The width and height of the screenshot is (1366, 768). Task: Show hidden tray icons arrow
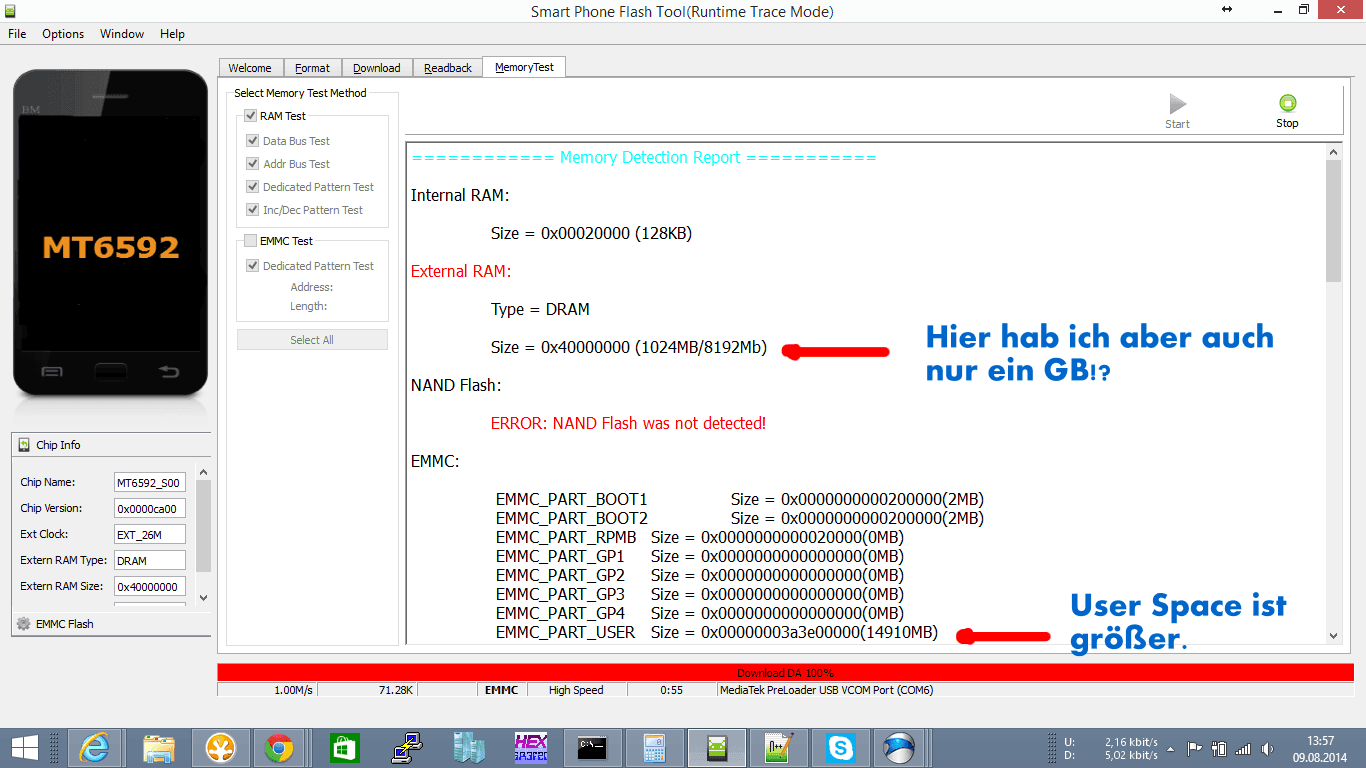point(1171,748)
